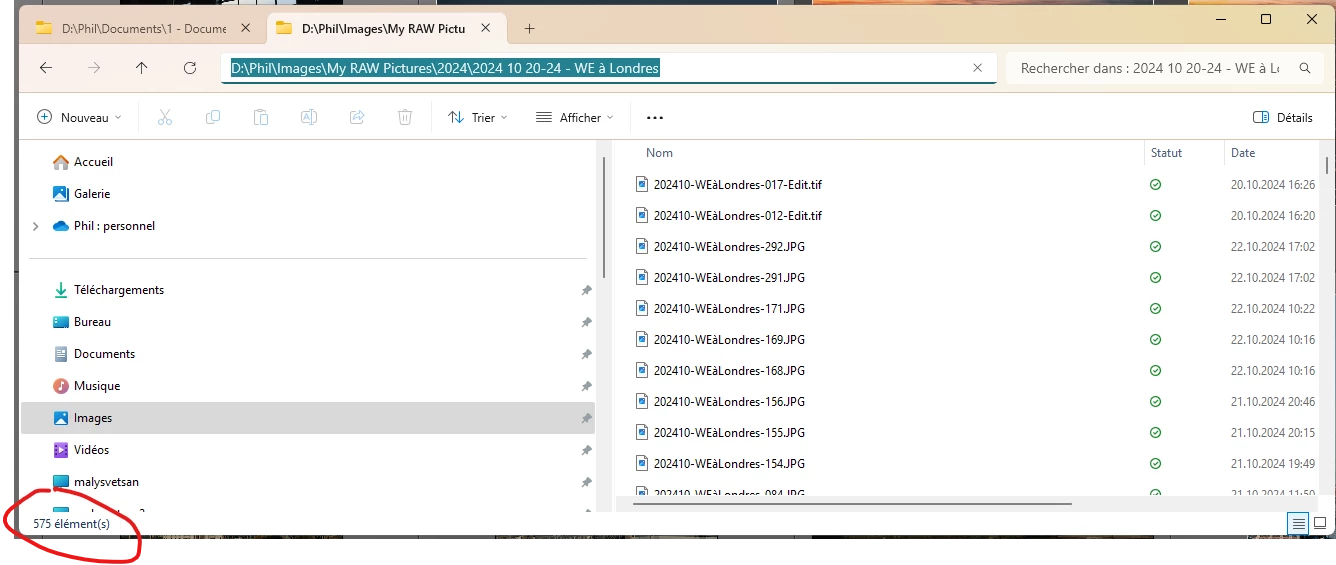Screen dimensions: 1336x565
Task: Click the Delete trash icon
Action: tap(405, 117)
